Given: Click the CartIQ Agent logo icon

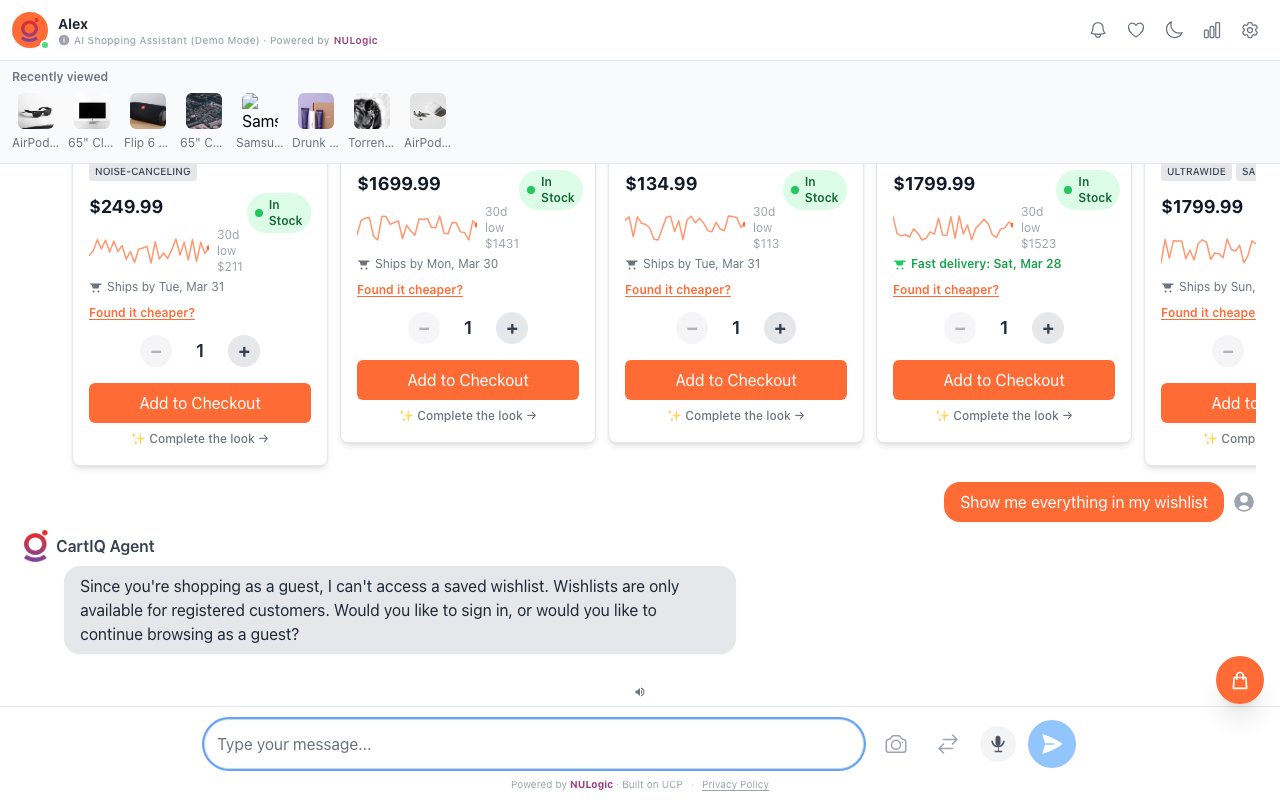Looking at the screenshot, I should tap(36, 547).
